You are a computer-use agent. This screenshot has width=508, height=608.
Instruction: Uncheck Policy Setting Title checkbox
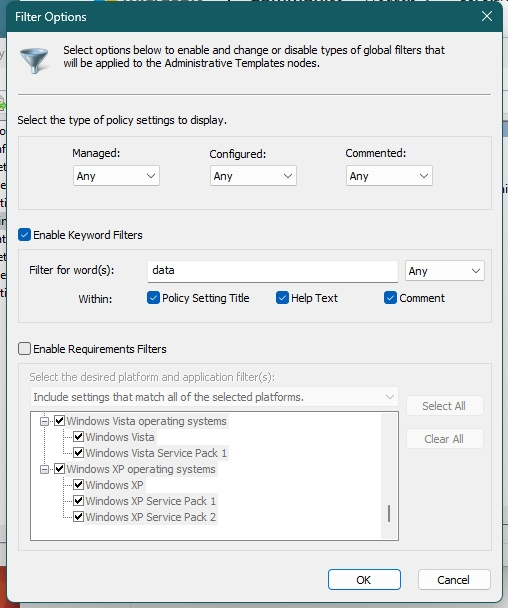[x=153, y=298]
